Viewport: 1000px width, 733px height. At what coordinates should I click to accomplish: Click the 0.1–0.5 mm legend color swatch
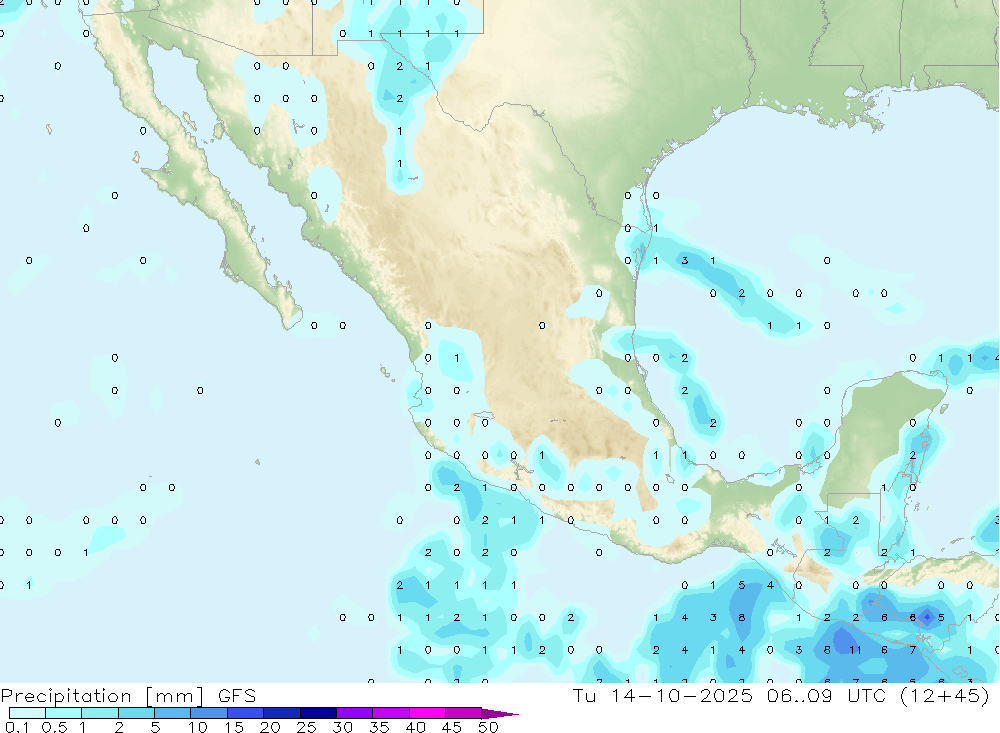[x=27, y=713]
